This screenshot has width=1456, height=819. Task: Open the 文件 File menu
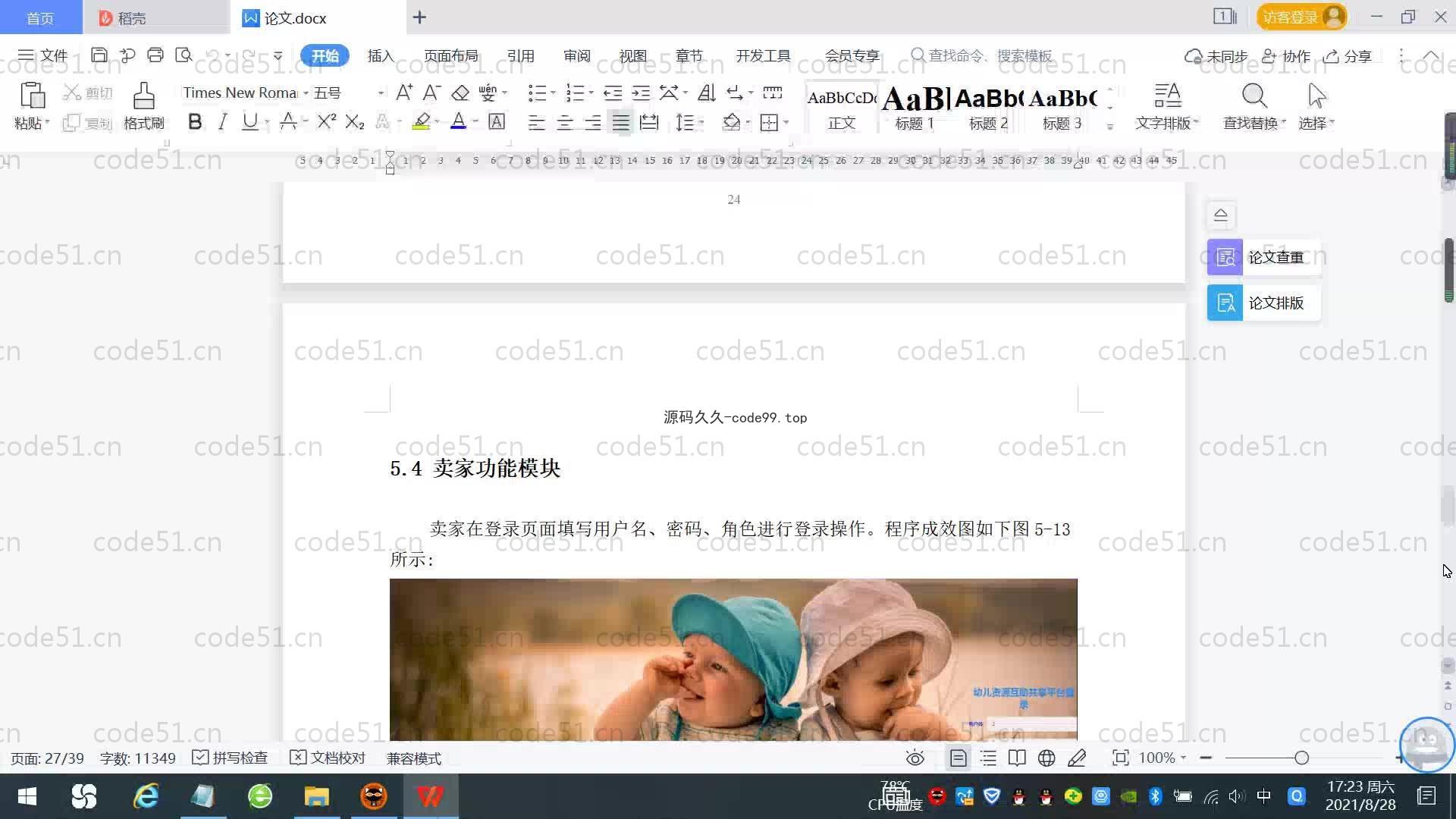(42, 55)
